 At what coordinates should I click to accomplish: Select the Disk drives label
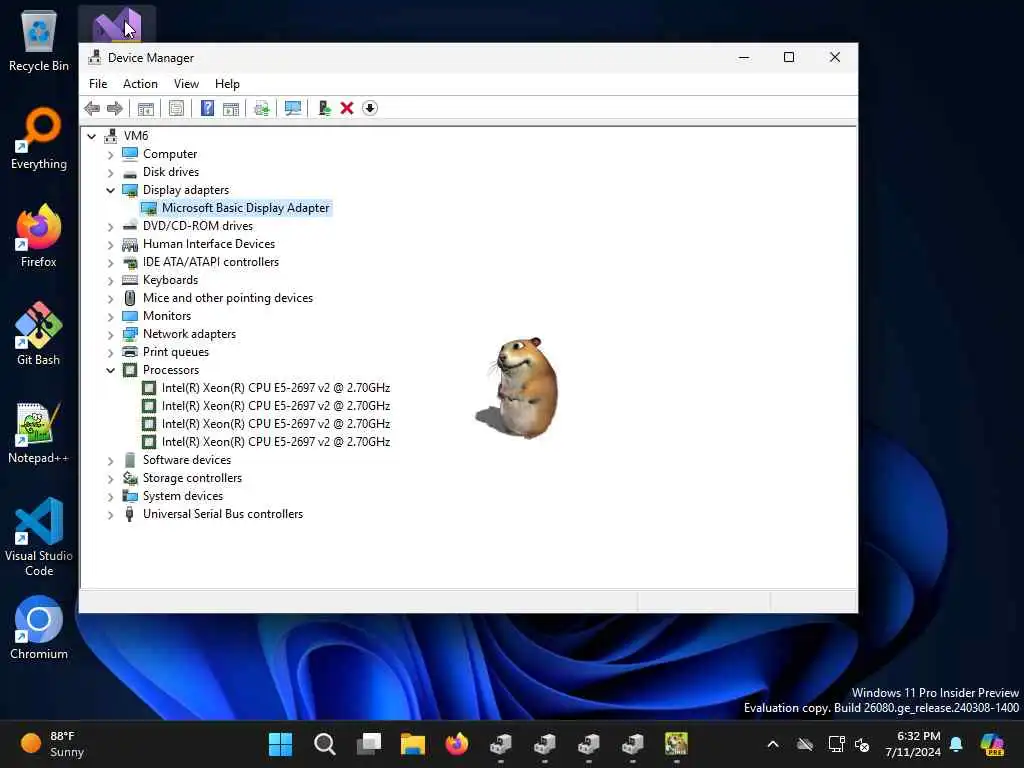coord(171,172)
